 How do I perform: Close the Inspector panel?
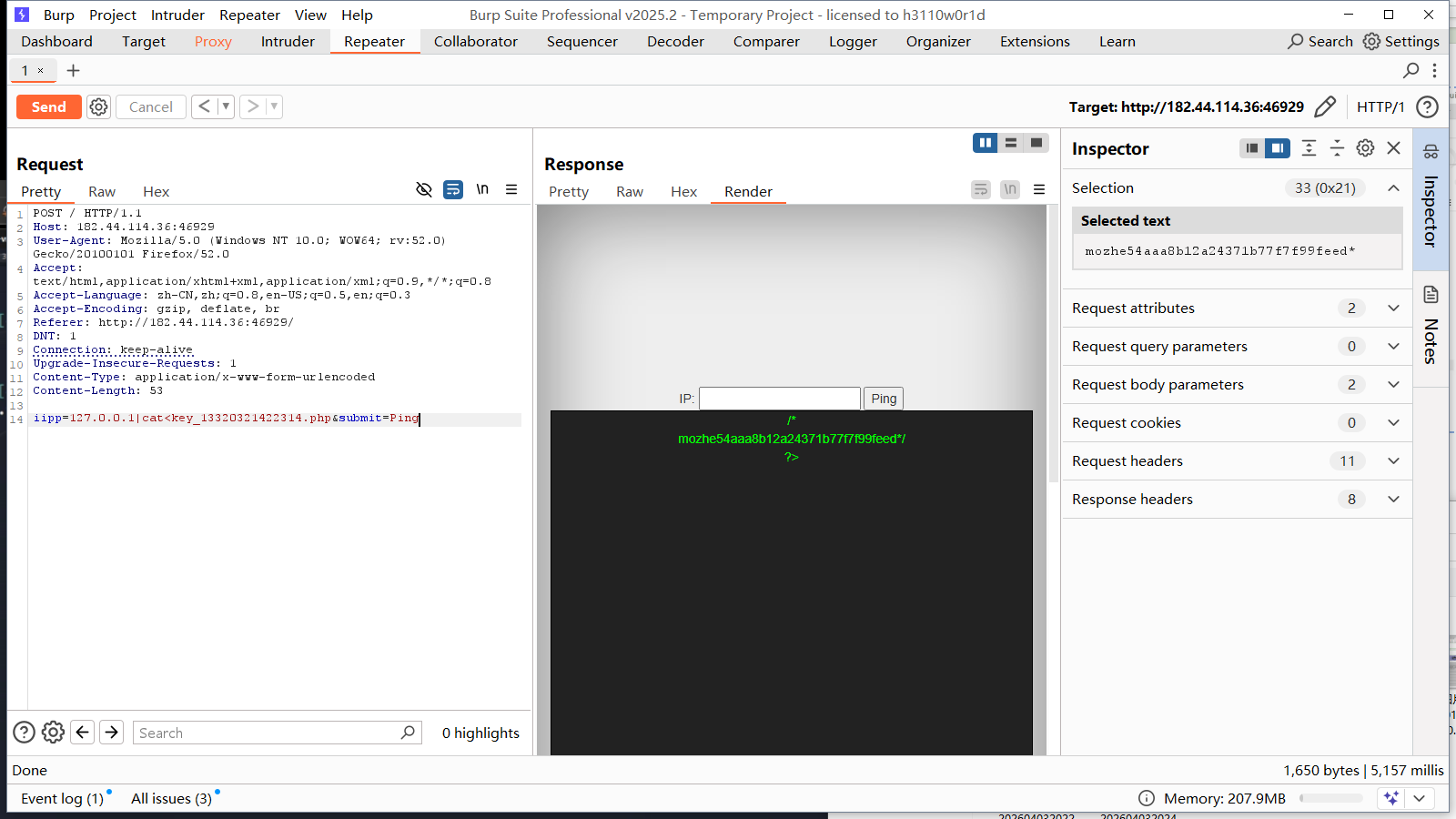pyautogui.click(x=1393, y=148)
